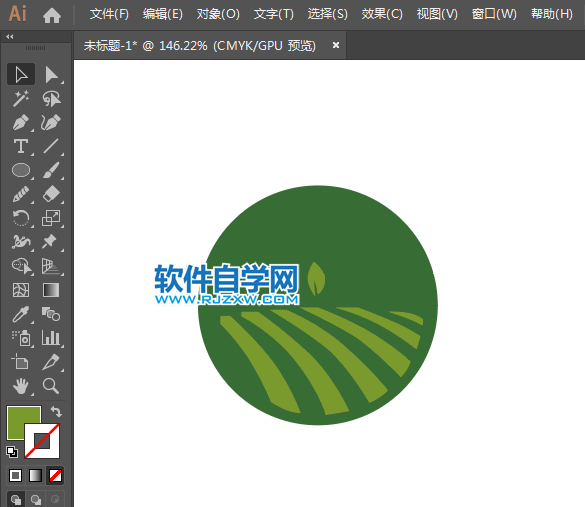Screen dimensions: 585x507
Task: Open the 帮助(H) menu
Action: pyautogui.click(x=552, y=14)
